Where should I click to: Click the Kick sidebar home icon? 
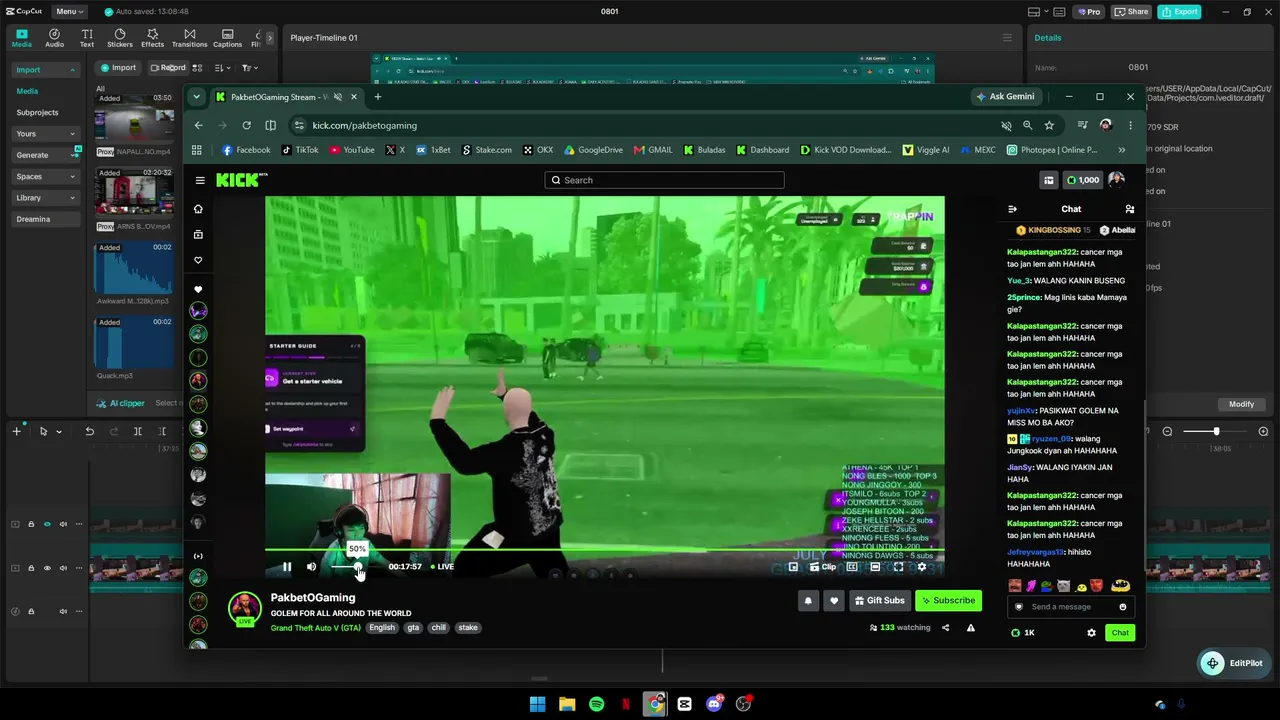(198, 209)
